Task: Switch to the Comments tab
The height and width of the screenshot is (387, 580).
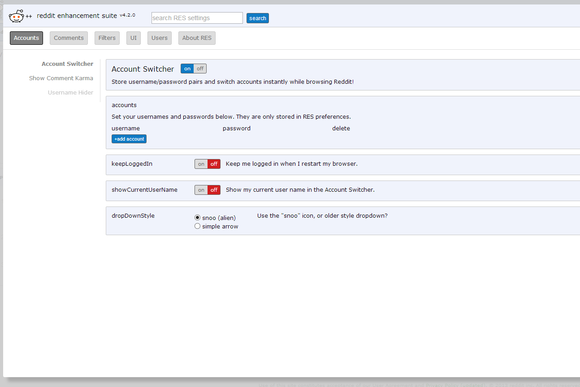Action: pyautogui.click(x=69, y=38)
